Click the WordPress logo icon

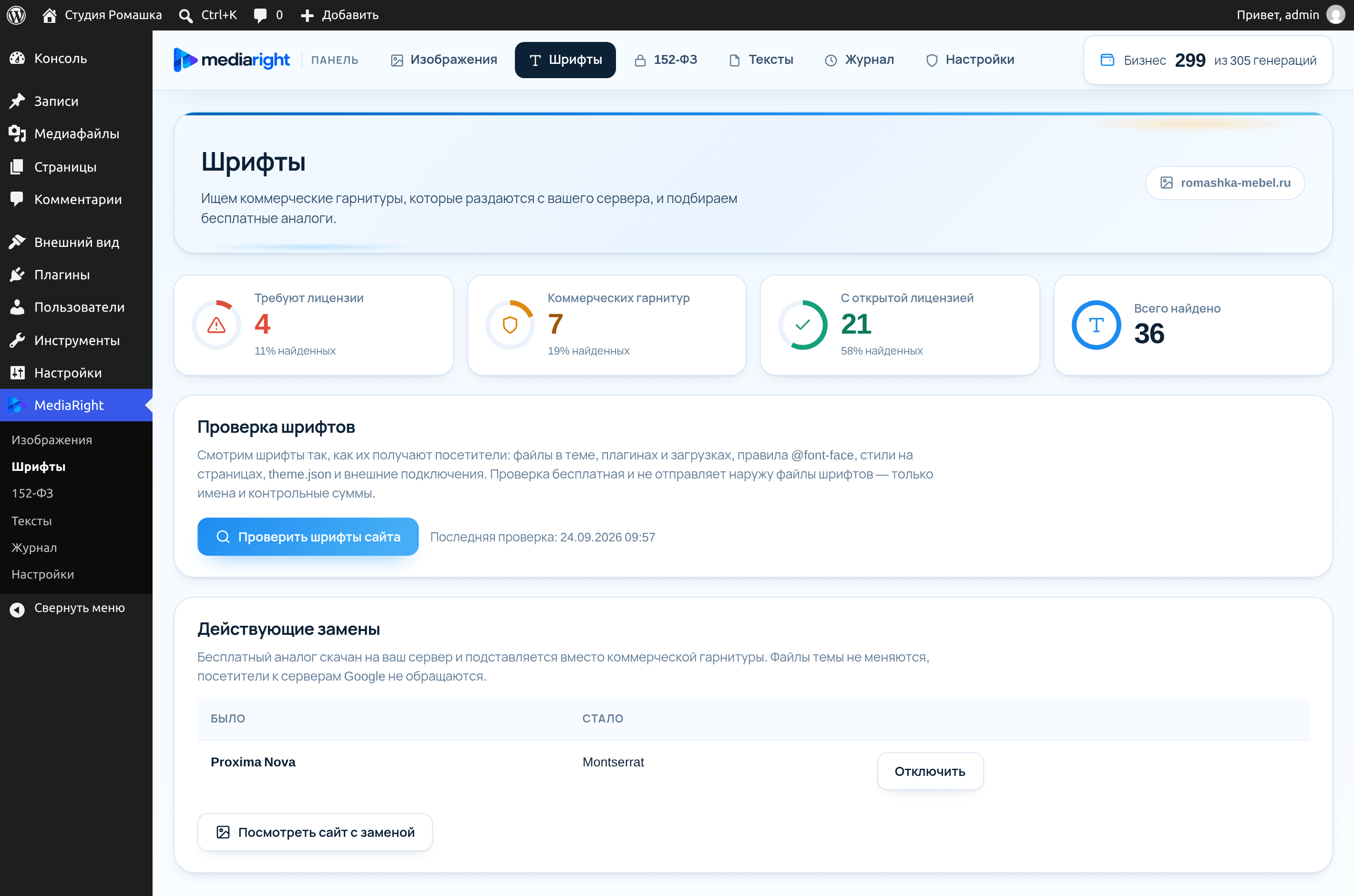[x=16, y=15]
